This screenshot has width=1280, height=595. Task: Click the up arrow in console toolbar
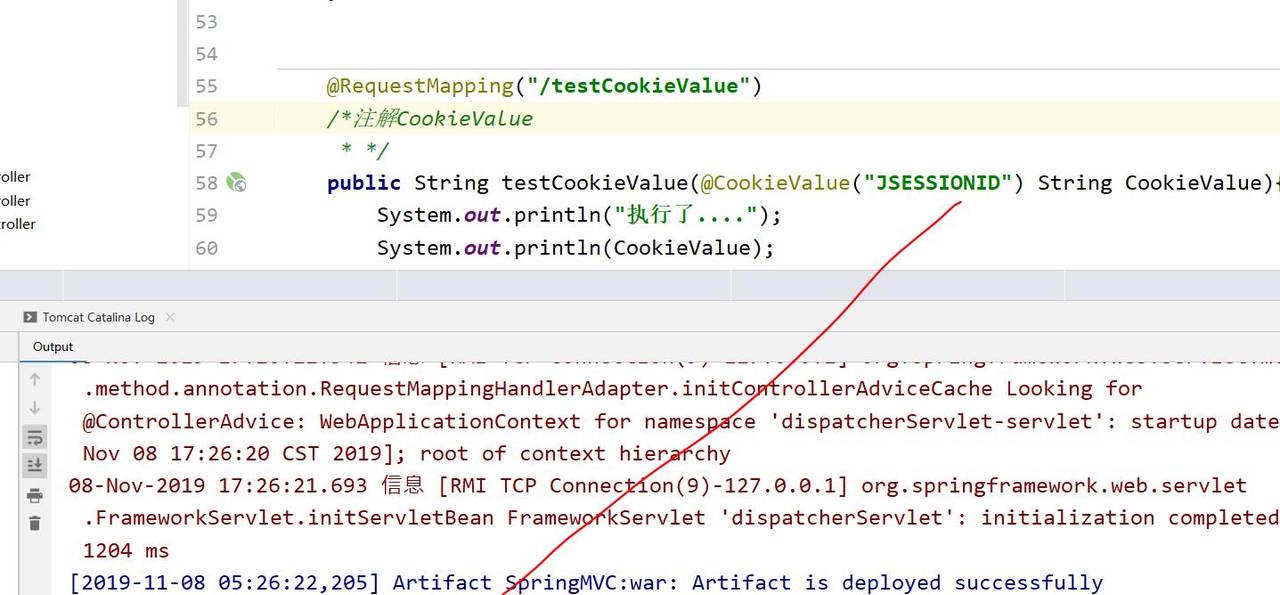coord(34,379)
